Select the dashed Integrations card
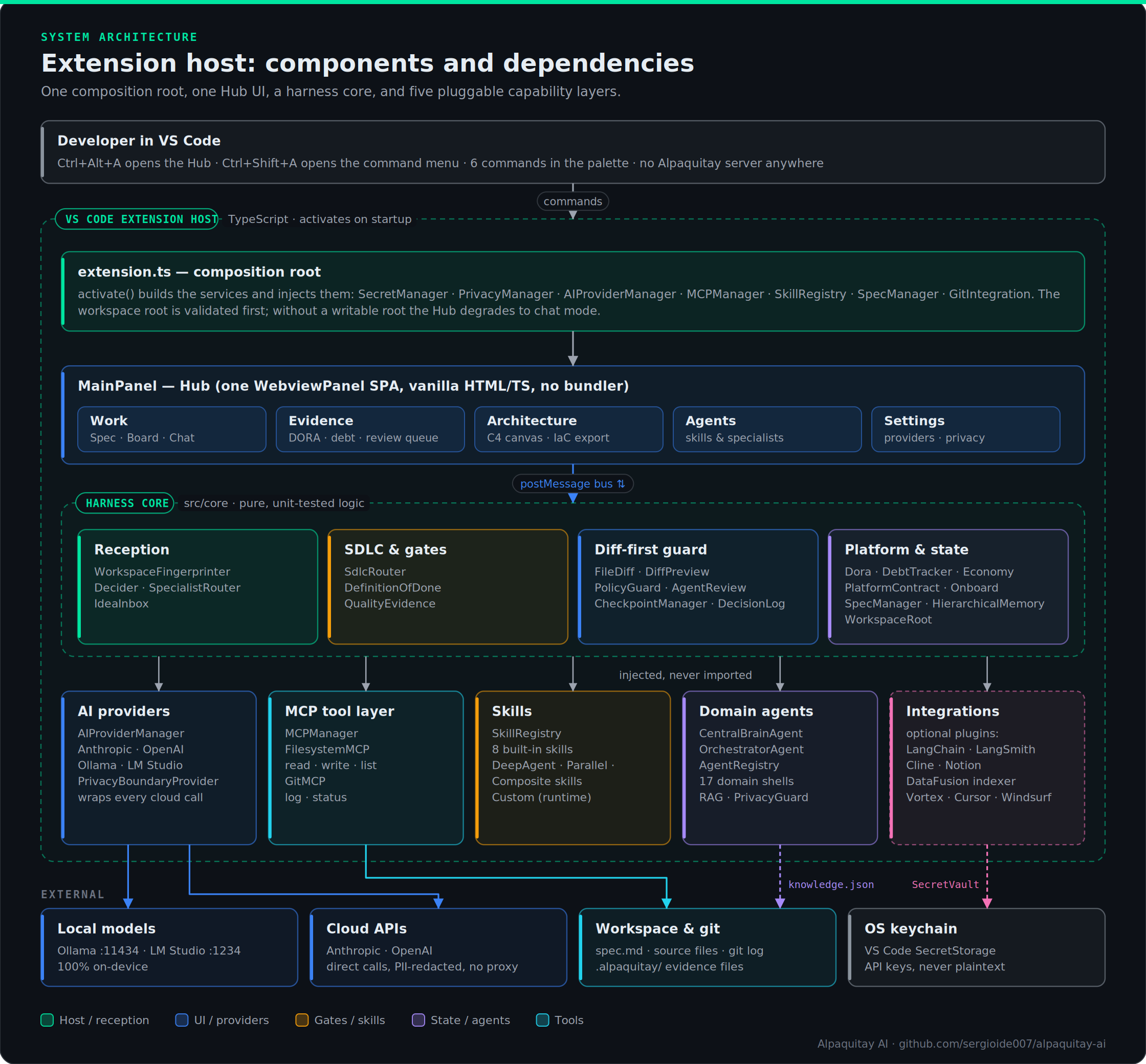Screen dimensions: 1146x1064 (x=987, y=767)
